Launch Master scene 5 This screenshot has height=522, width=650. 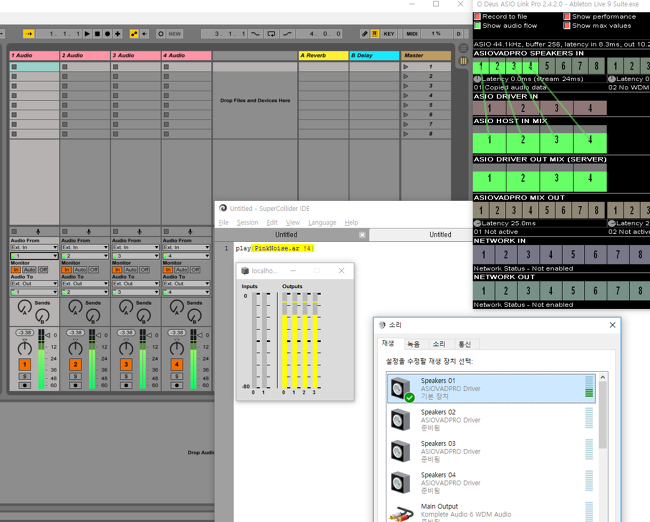(406, 105)
